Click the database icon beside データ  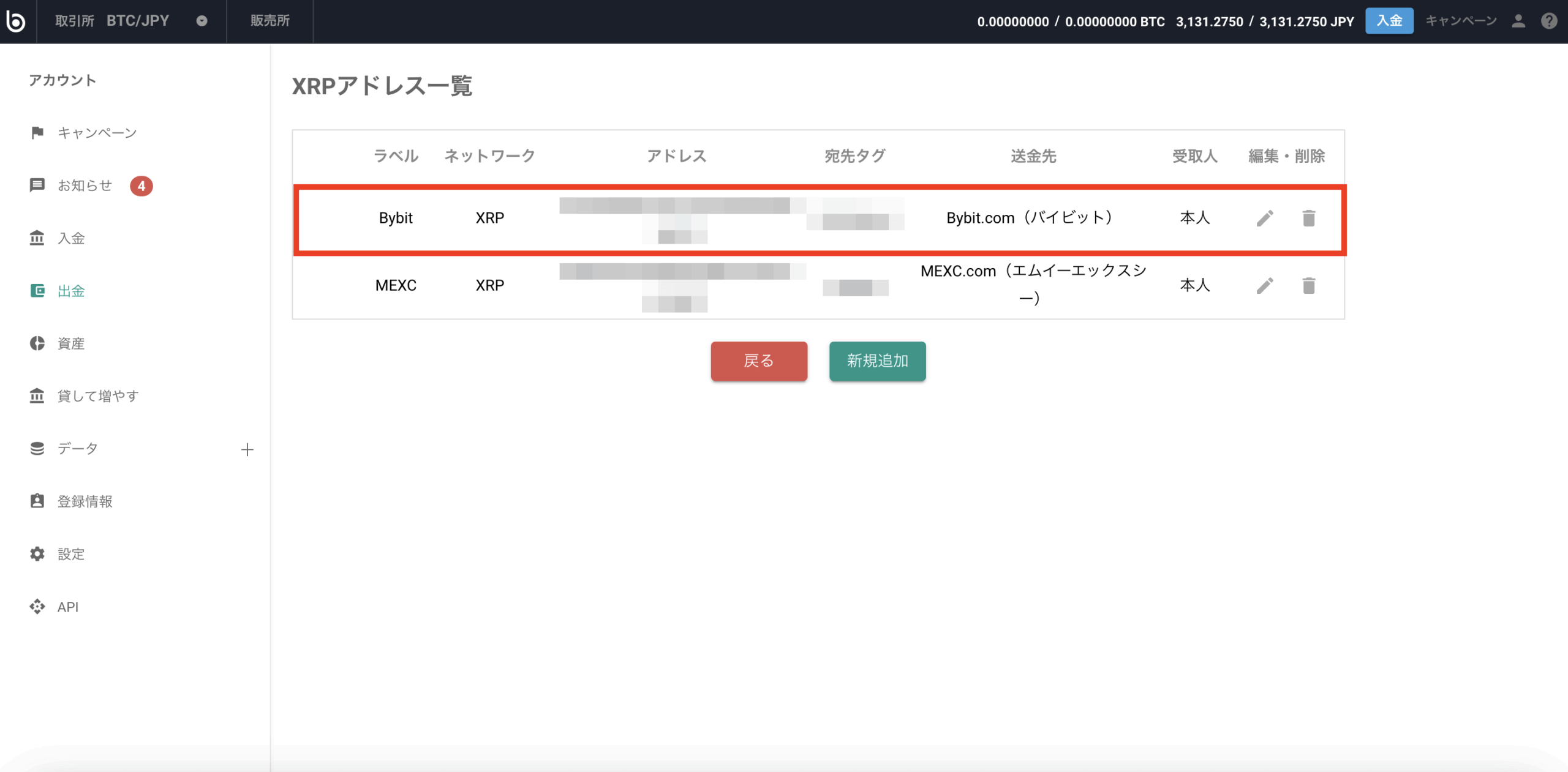click(37, 448)
